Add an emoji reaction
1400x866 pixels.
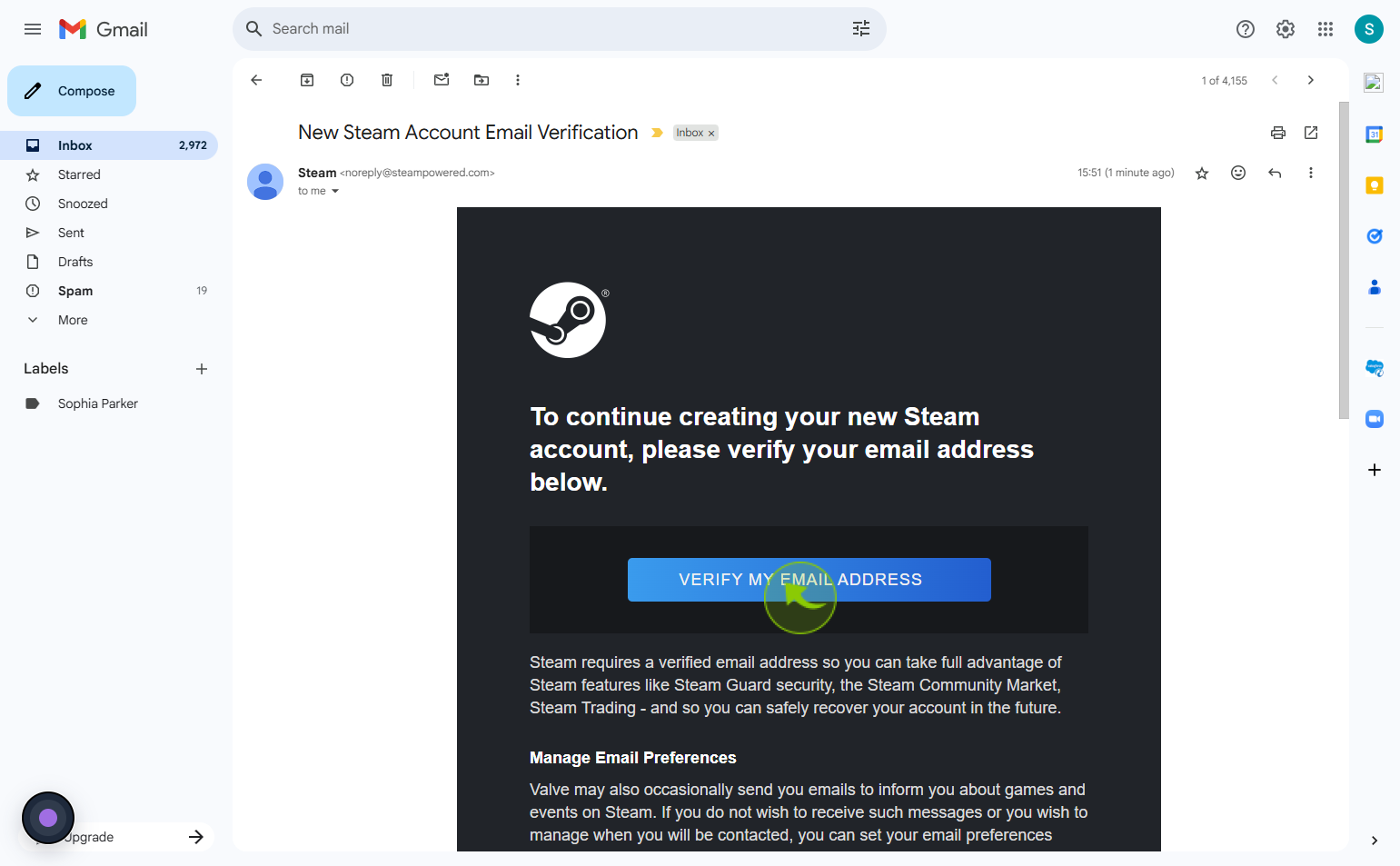coord(1238,173)
